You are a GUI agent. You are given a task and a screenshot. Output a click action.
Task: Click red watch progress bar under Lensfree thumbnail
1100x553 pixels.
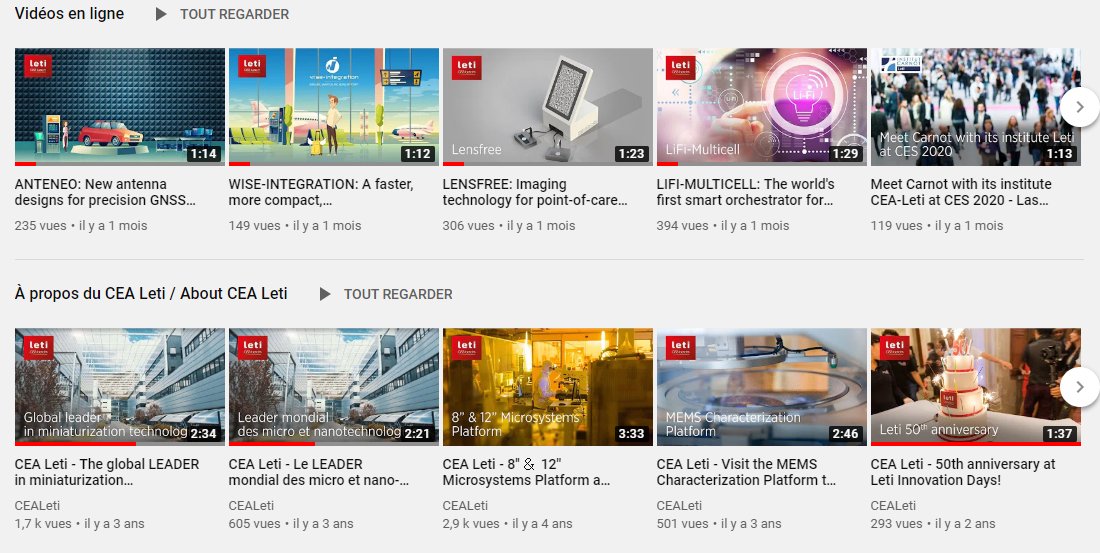[x=453, y=164]
